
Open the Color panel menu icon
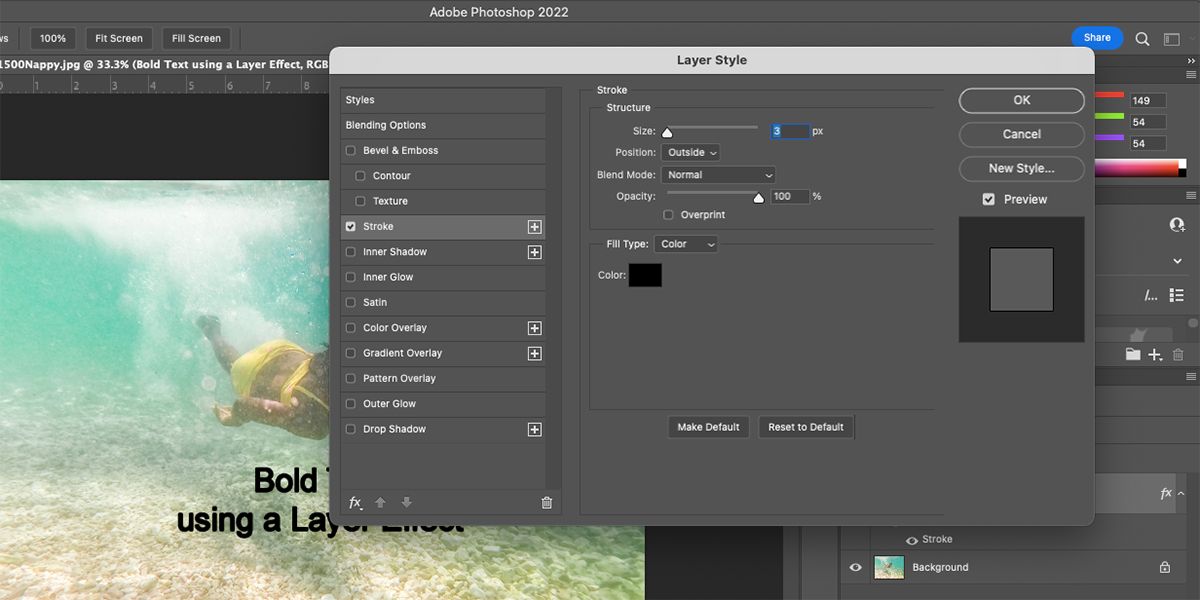point(1191,74)
